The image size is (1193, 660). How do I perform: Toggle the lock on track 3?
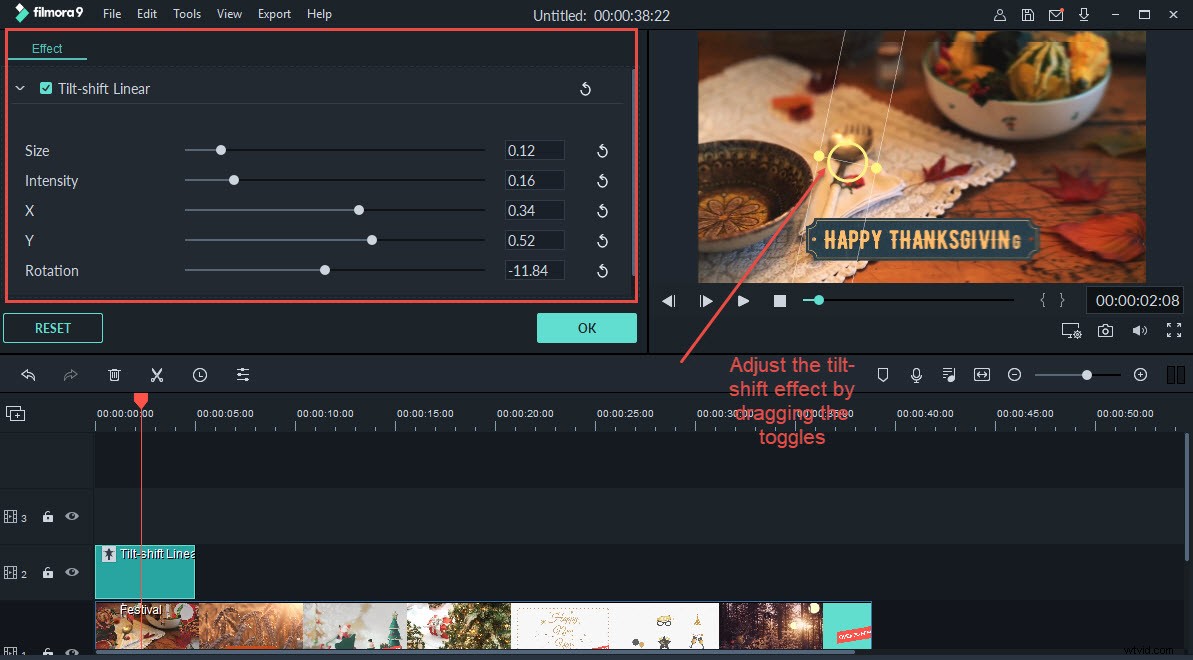coord(47,517)
